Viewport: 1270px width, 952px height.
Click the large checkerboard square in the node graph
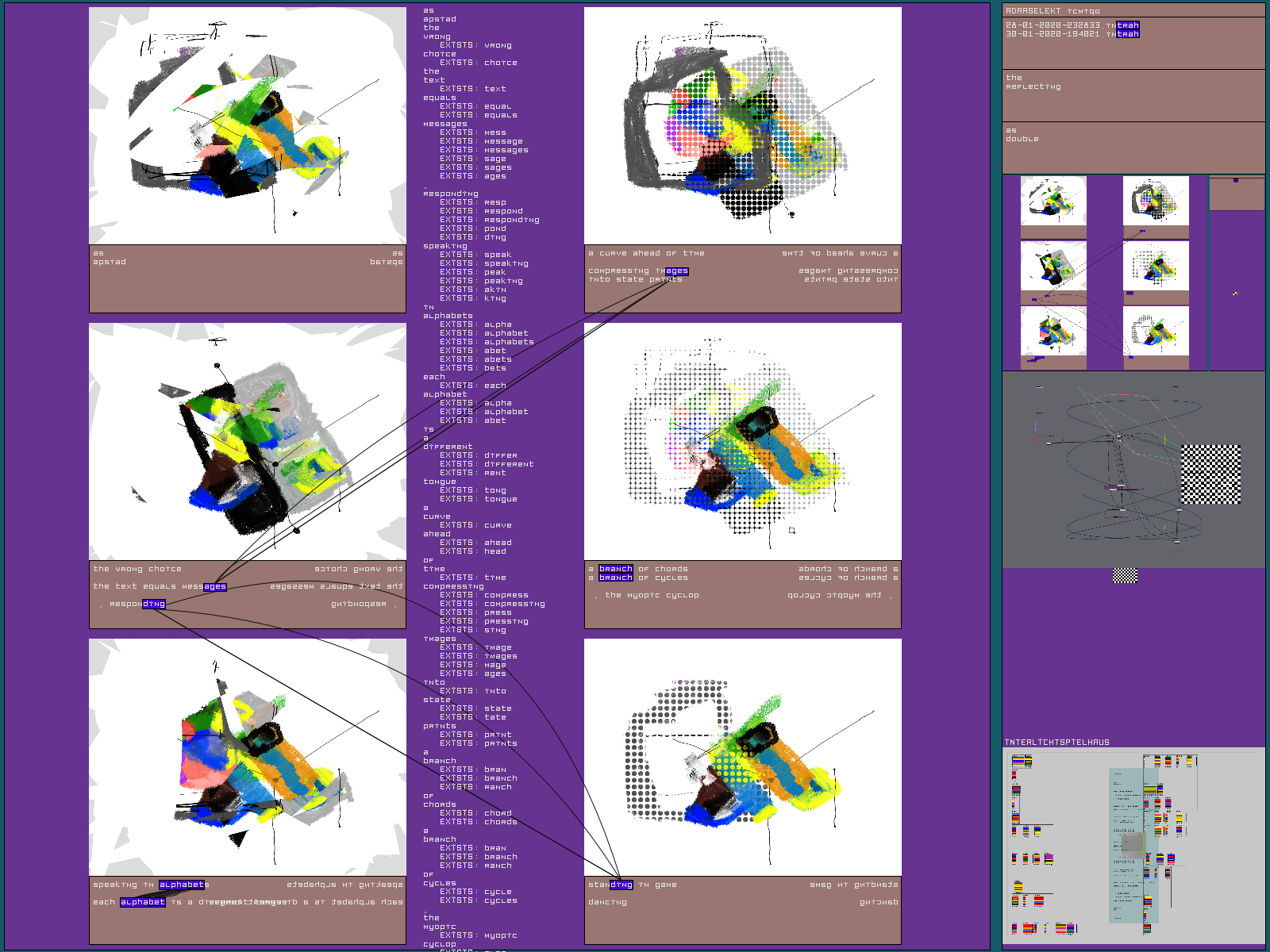click(x=1210, y=474)
